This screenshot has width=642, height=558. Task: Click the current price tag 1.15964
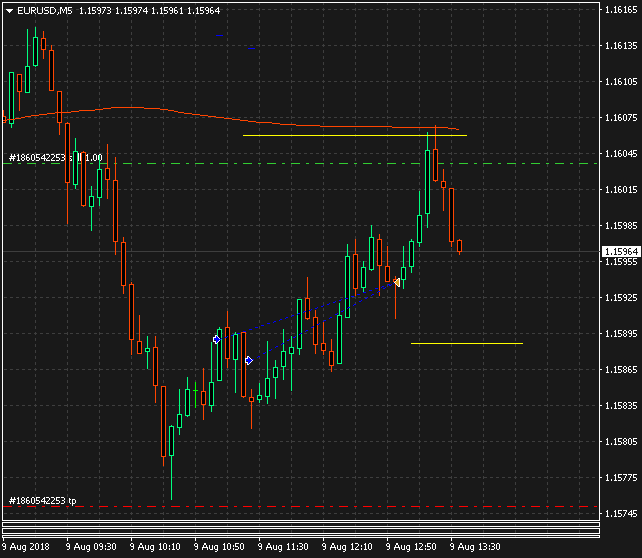pyautogui.click(x=621, y=251)
